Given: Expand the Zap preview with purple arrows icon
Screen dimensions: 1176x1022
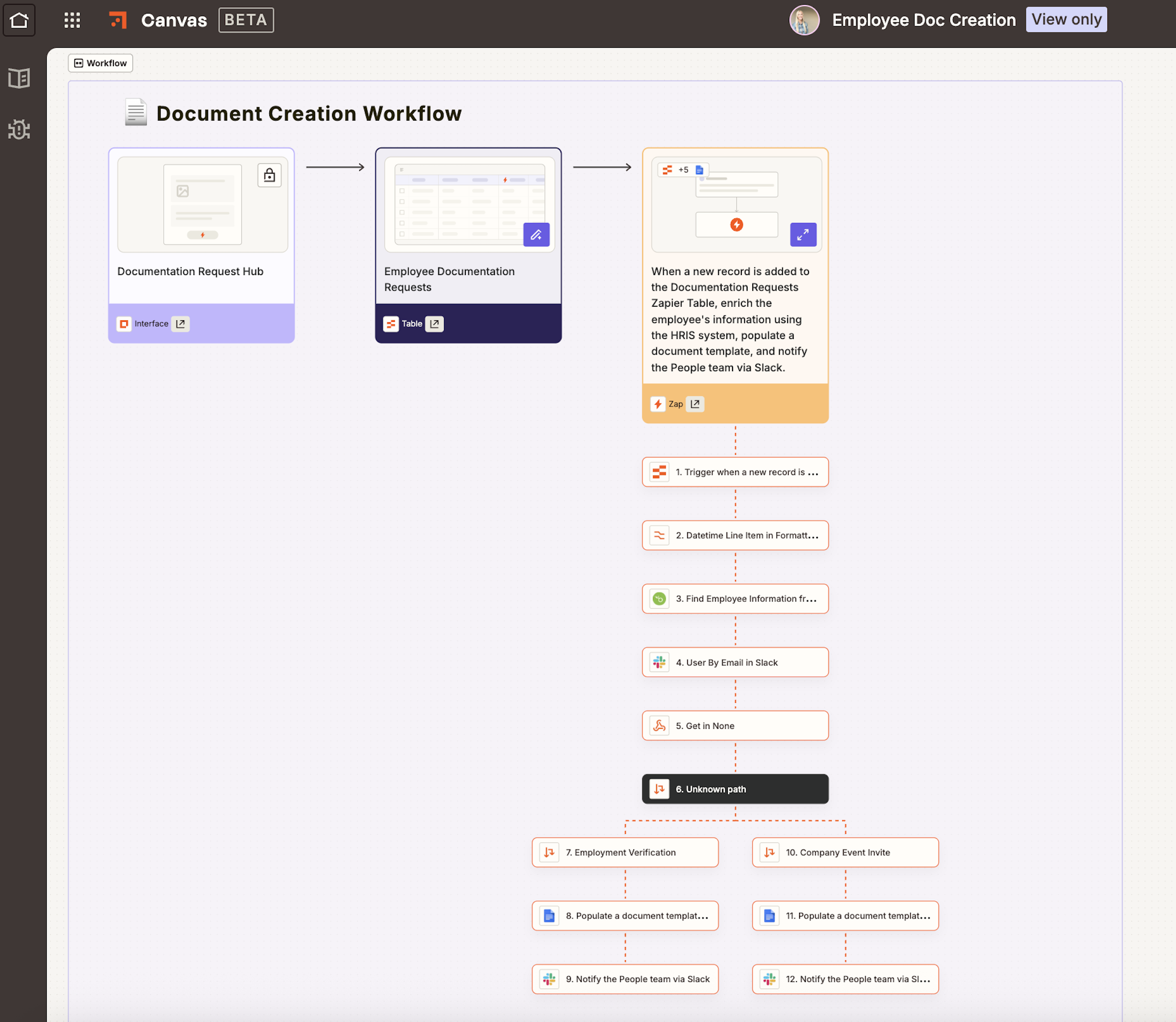Looking at the screenshot, I should (x=802, y=234).
